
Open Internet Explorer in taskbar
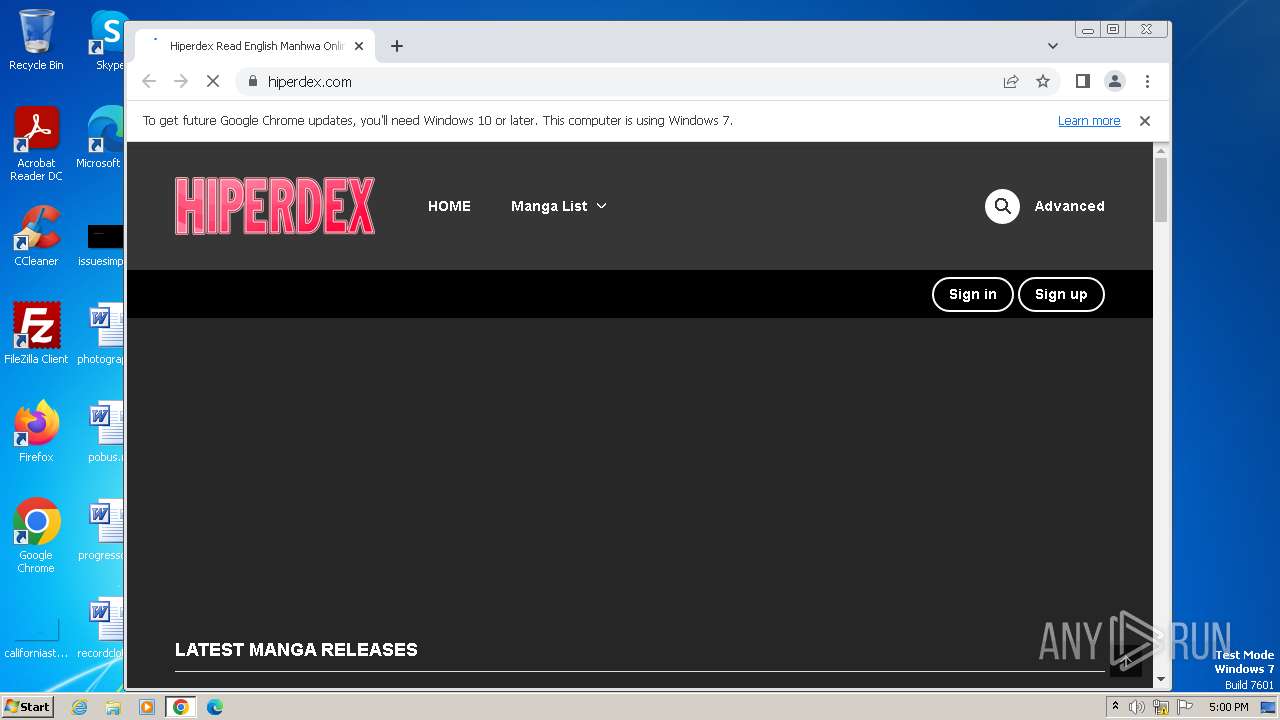click(79, 707)
